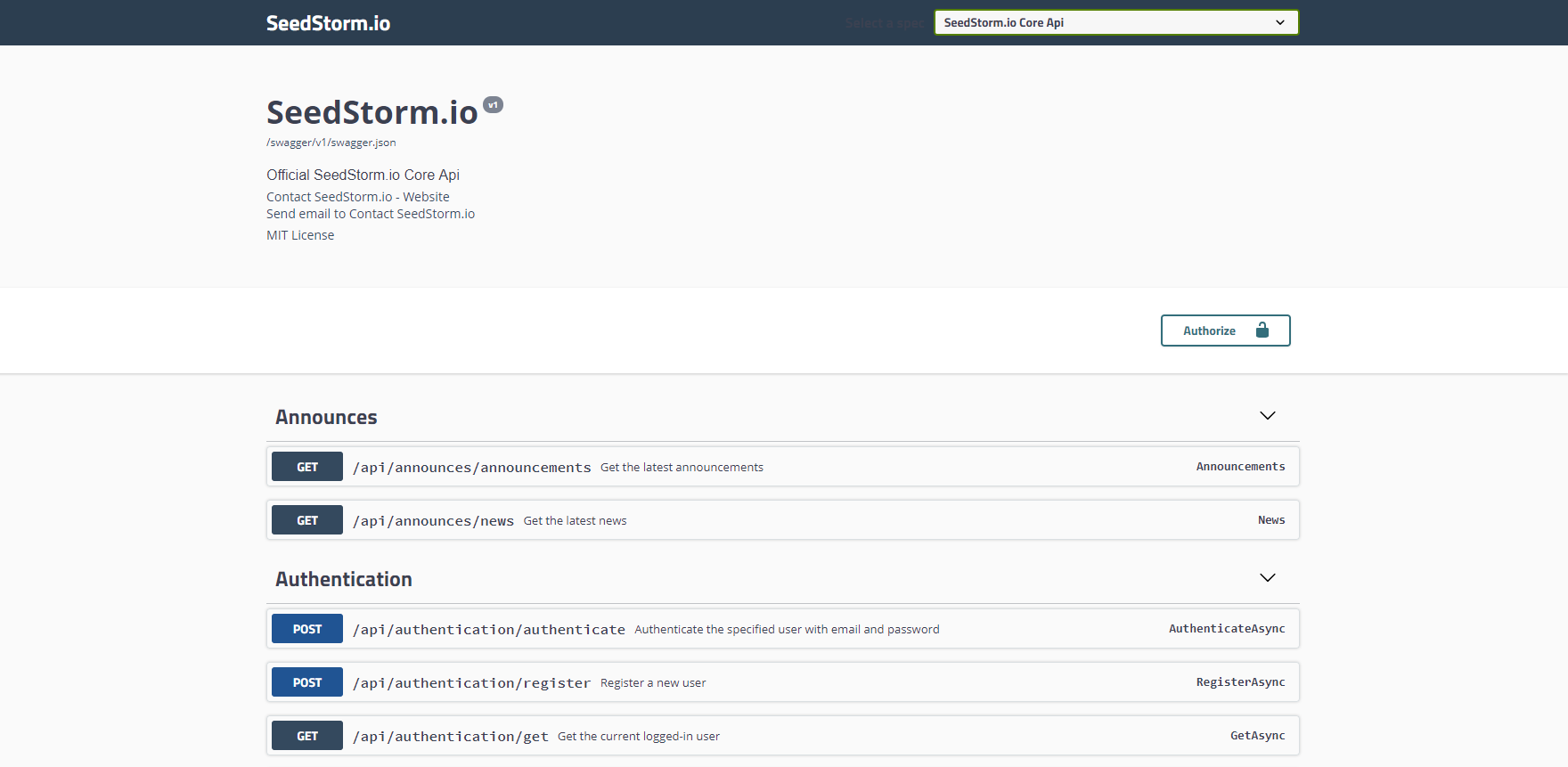
Task: Click the Announces section heading
Action: pos(326,417)
